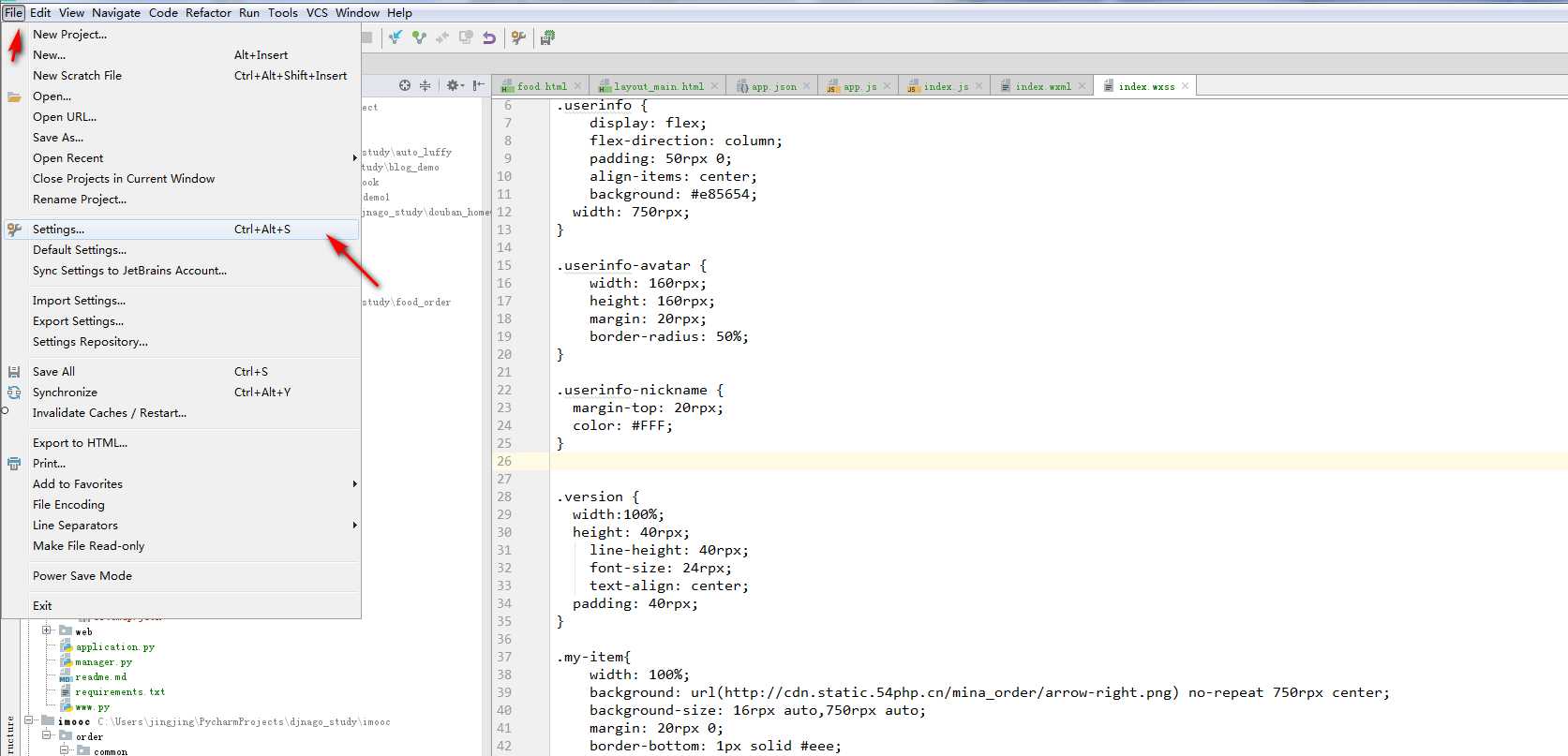Image resolution: width=1568 pixels, height=756 pixels.
Task: Click the revert undo arrow icon
Action: point(489,37)
